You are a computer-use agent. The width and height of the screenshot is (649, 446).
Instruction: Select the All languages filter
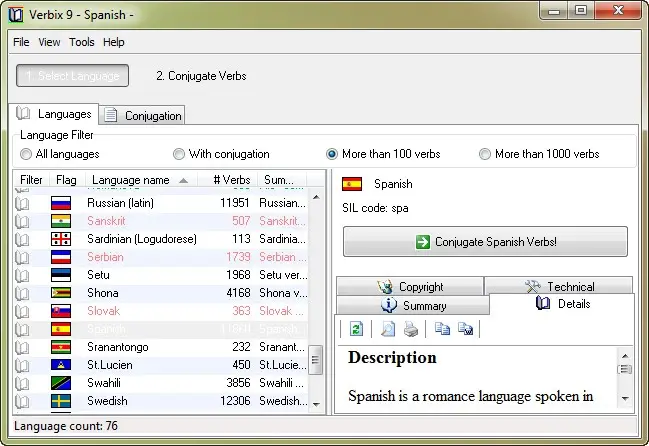point(60,154)
